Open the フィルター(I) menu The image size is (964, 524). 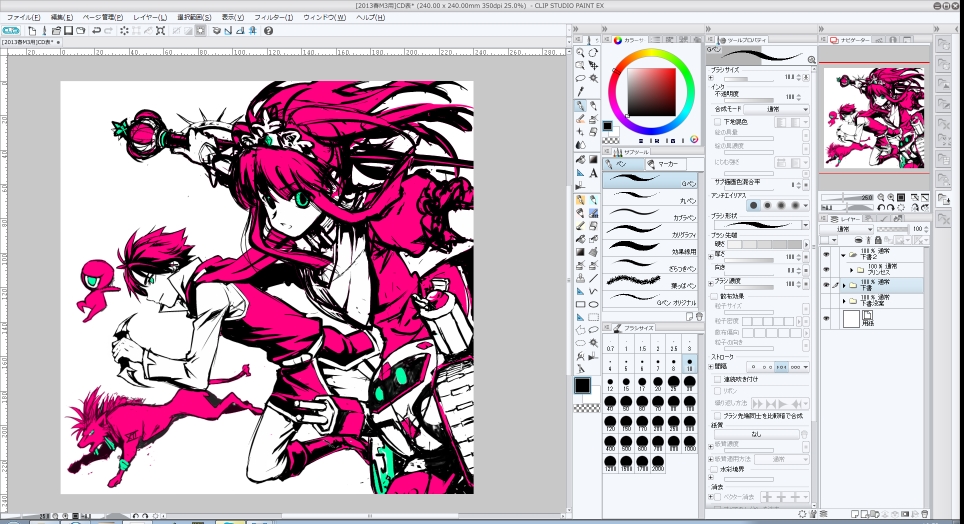(x=274, y=17)
